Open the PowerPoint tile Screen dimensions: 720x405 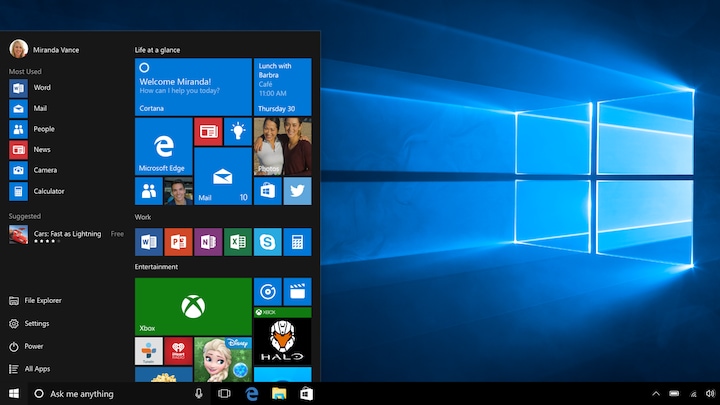pos(179,242)
